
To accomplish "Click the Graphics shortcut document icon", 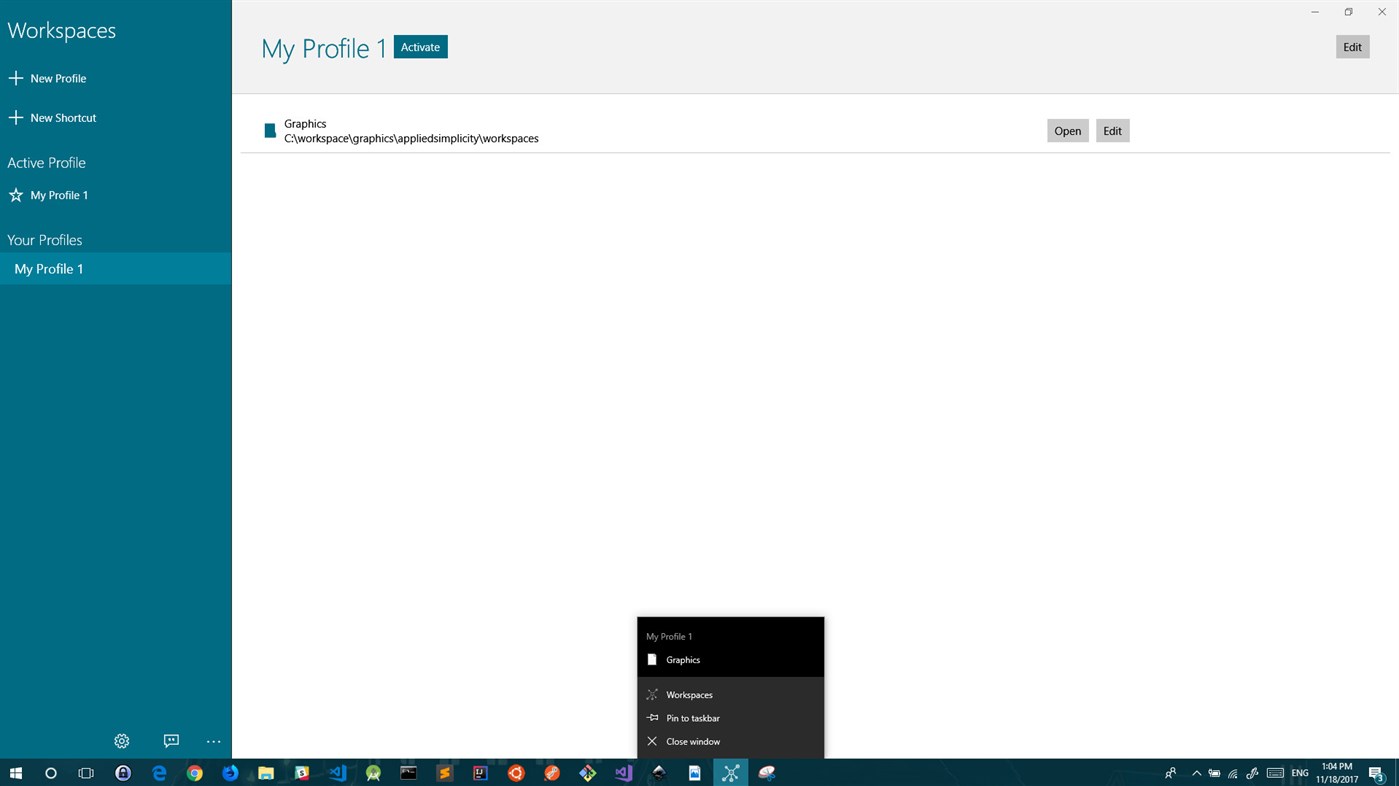I will pos(269,130).
